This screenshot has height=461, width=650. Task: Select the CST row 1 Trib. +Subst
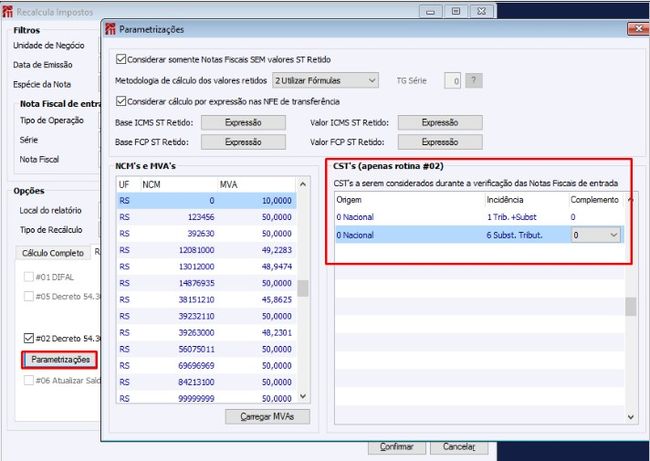tap(480, 217)
